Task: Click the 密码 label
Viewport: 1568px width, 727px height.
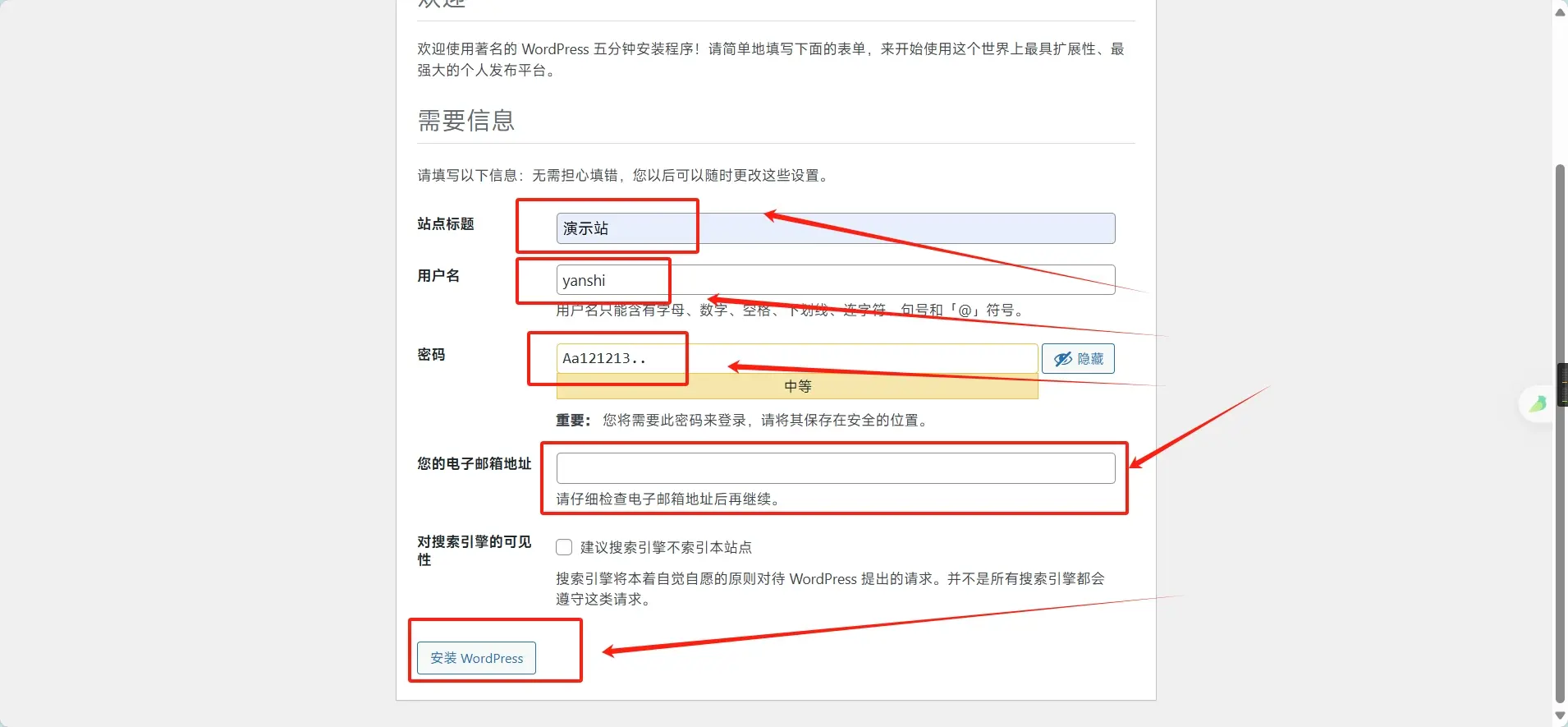Action: point(431,355)
